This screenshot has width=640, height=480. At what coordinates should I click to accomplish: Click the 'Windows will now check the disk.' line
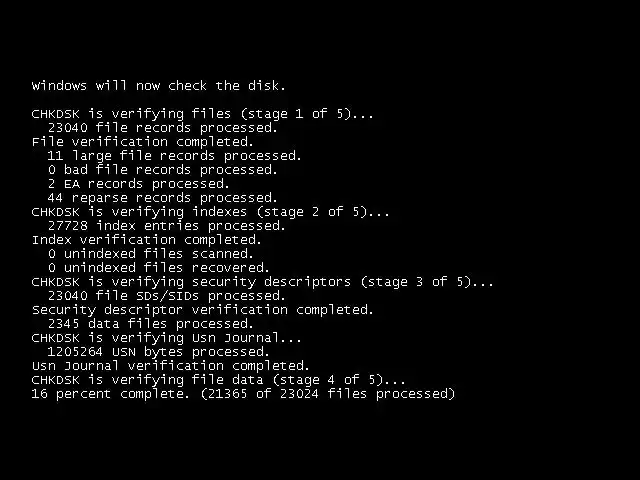click(158, 86)
